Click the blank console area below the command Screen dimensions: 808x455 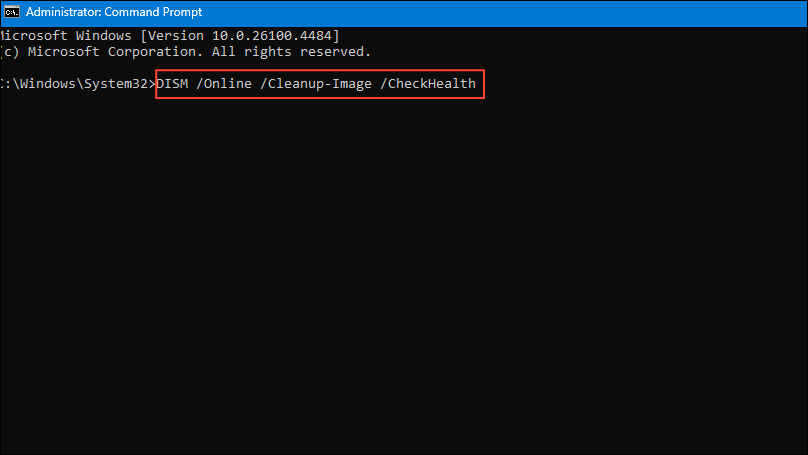400,280
